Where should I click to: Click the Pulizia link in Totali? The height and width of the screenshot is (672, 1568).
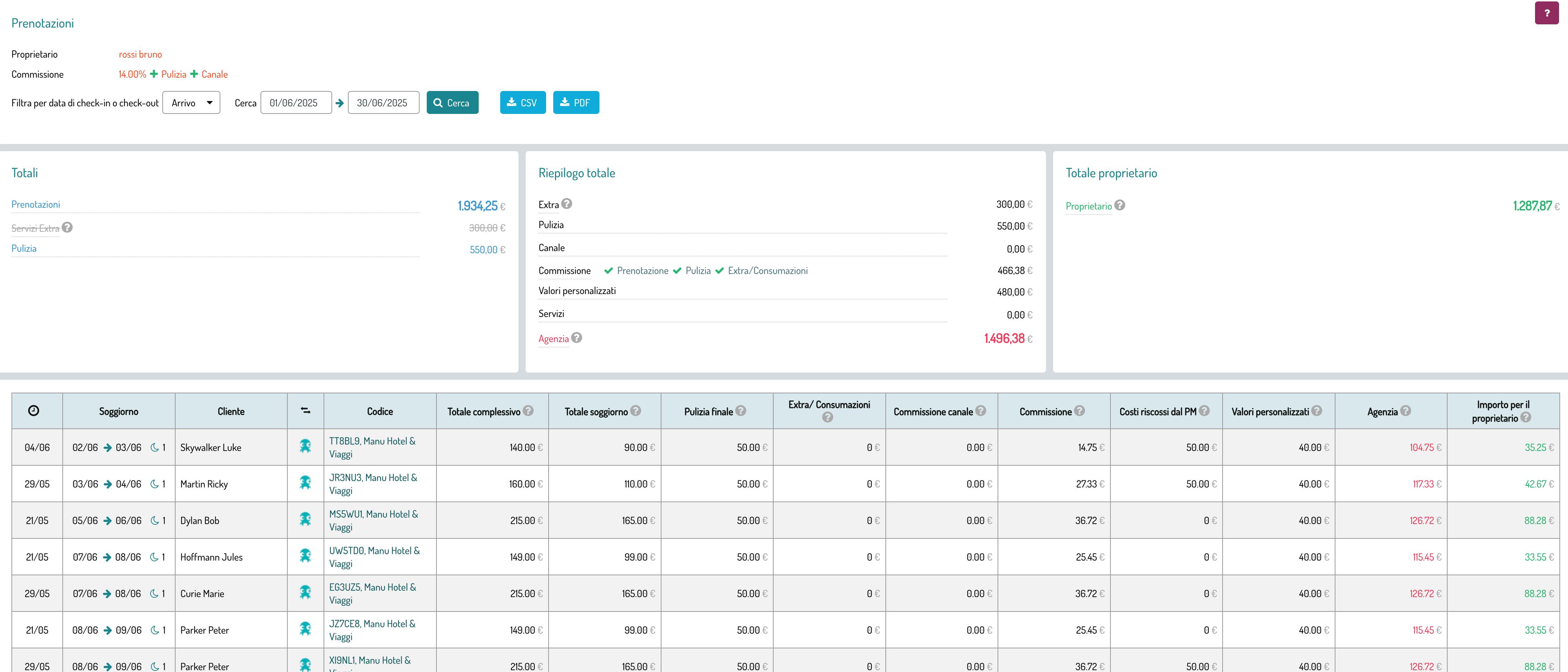tap(24, 248)
